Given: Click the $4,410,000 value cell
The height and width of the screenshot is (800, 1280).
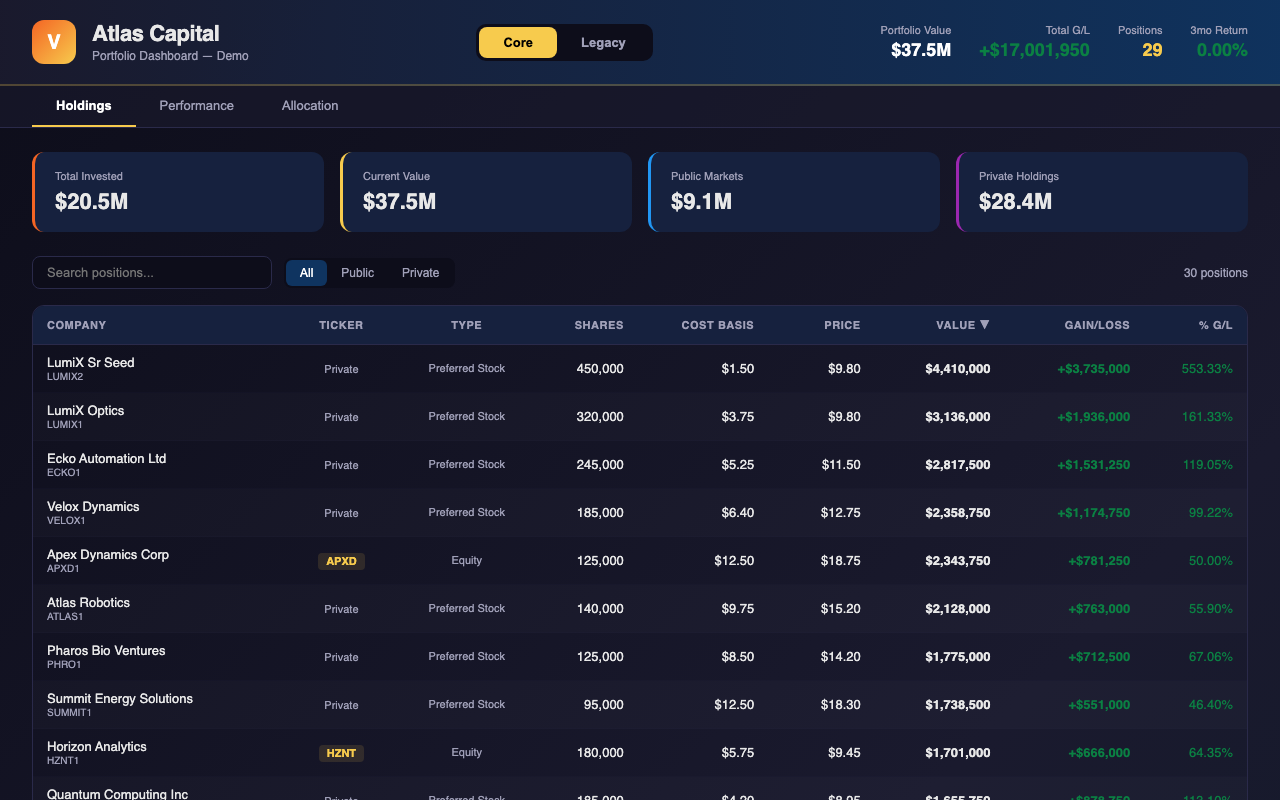Looking at the screenshot, I should [958, 369].
